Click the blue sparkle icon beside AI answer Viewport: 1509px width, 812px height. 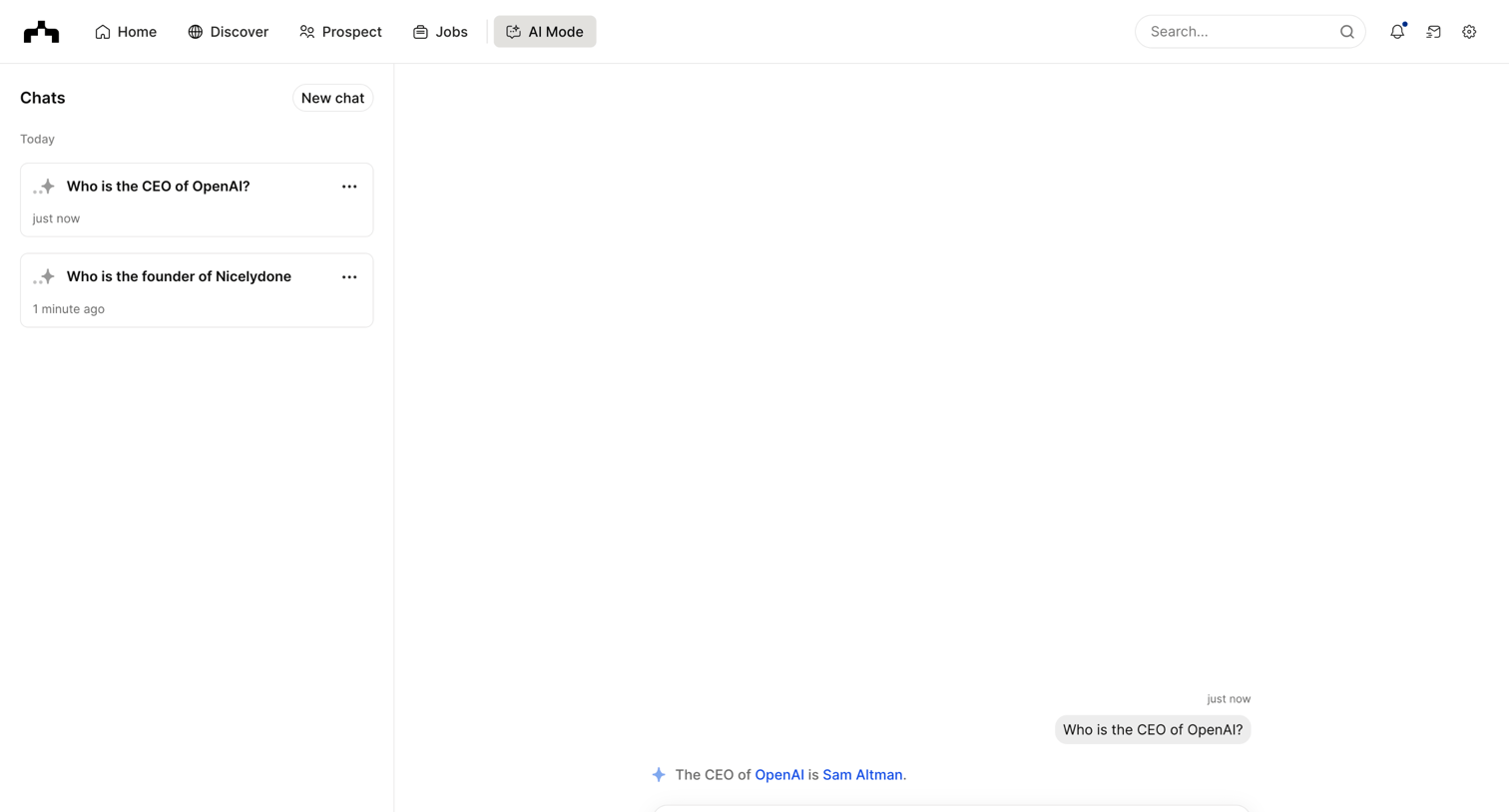click(x=659, y=775)
